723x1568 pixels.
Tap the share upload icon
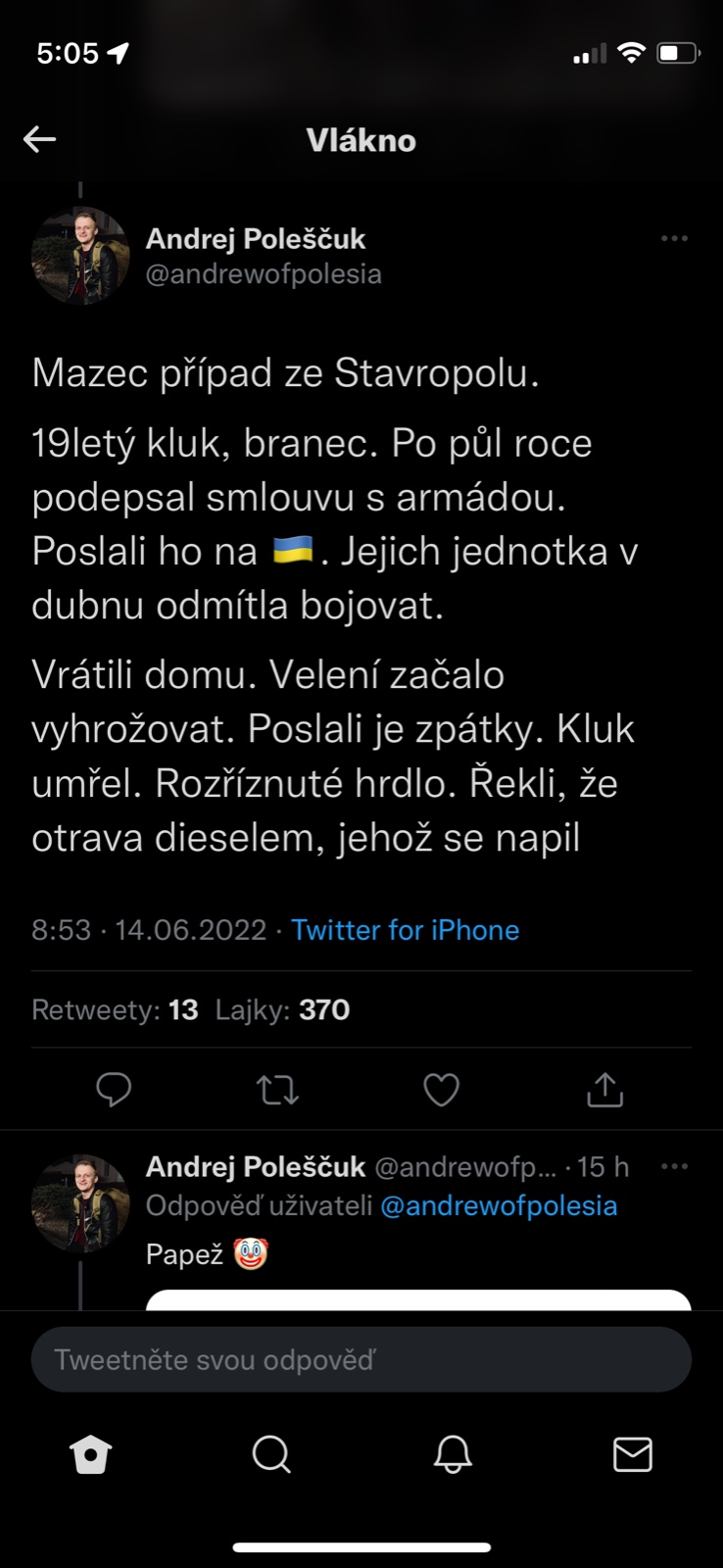(604, 1090)
